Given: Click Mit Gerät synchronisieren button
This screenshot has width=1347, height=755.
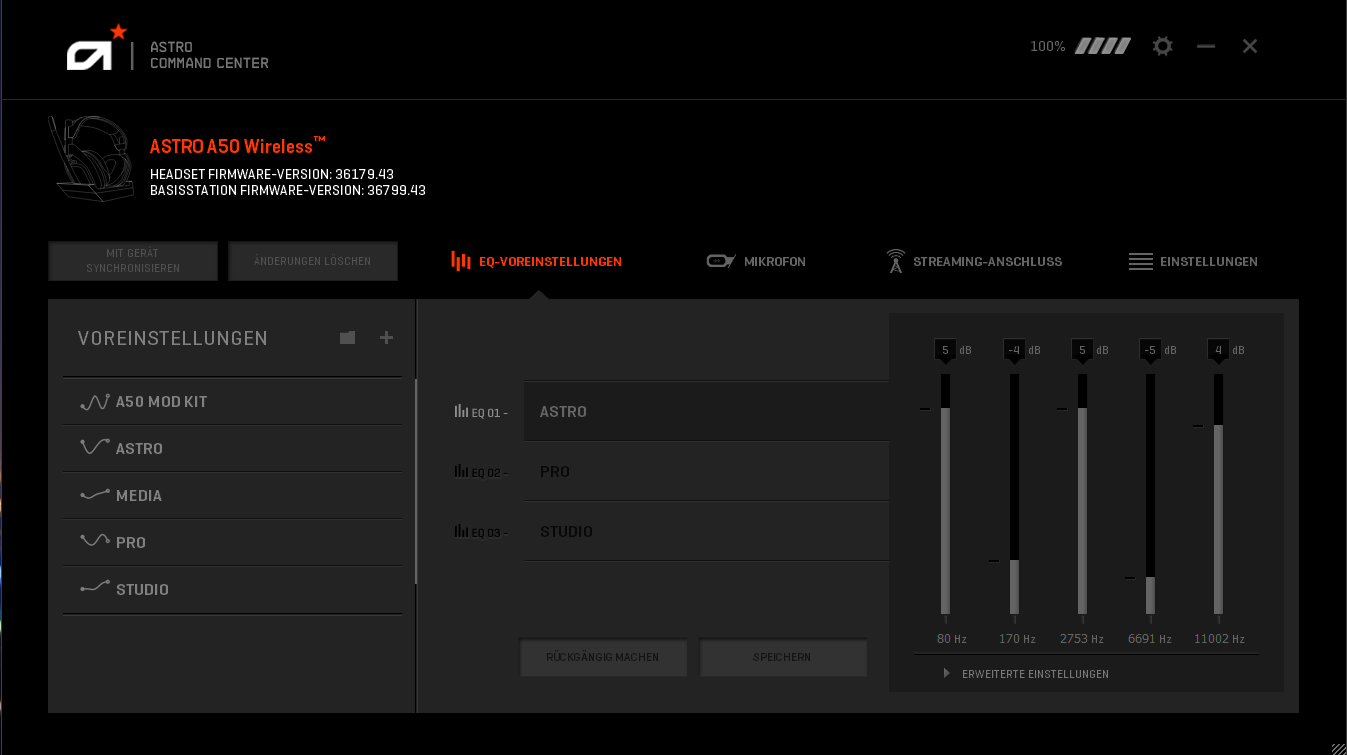Looking at the screenshot, I should tap(133, 261).
